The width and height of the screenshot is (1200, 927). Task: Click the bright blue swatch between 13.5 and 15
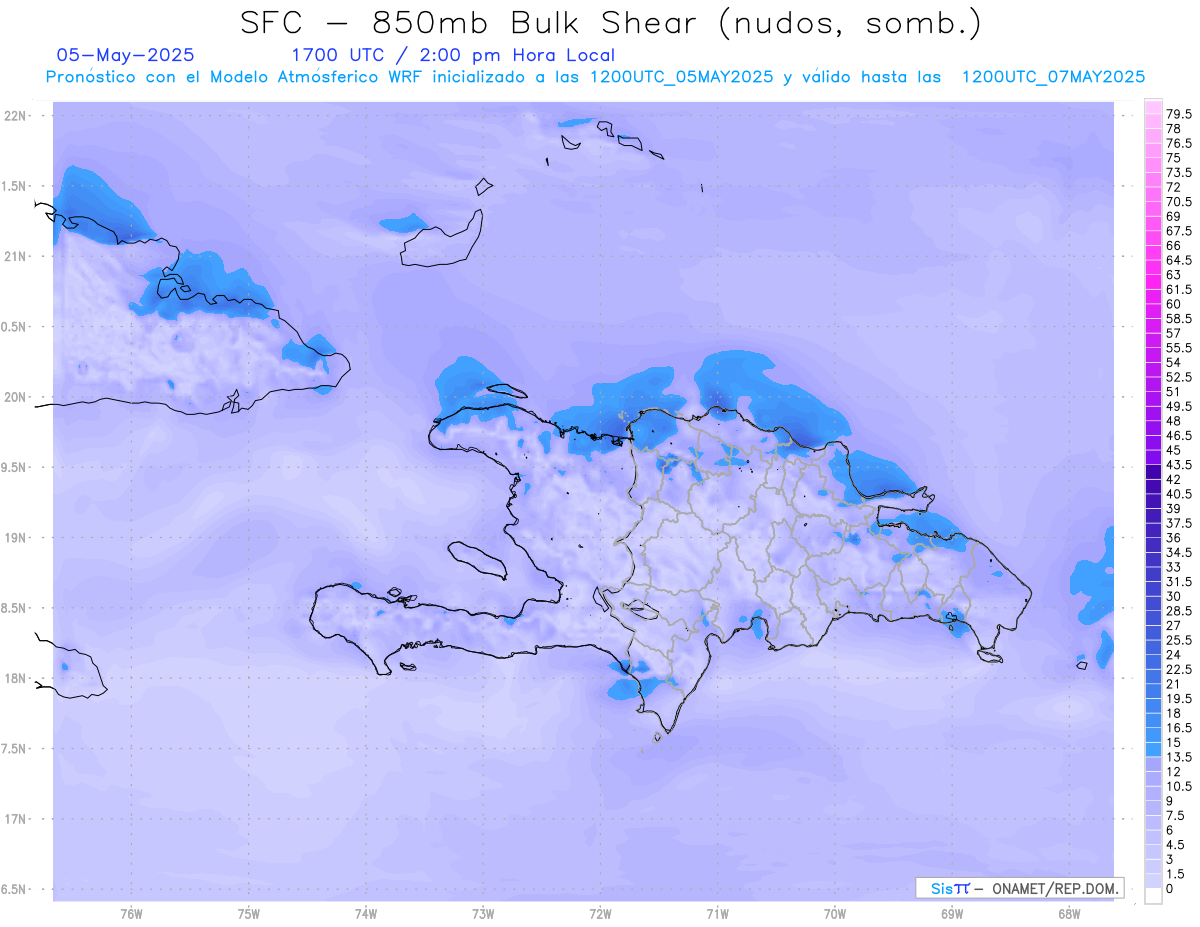pyautogui.click(x=1153, y=750)
